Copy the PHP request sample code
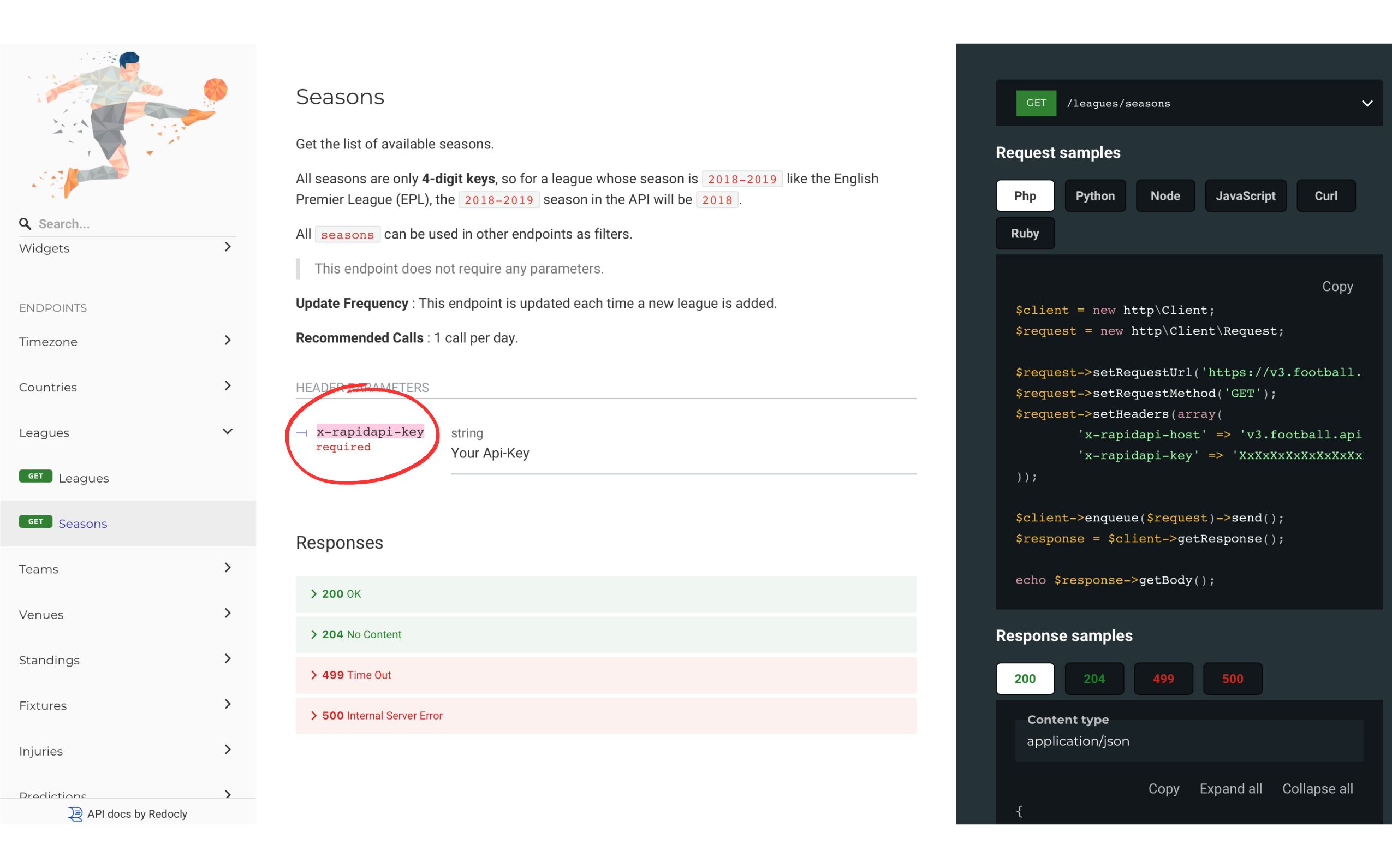The width and height of the screenshot is (1392, 868). point(1337,286)
